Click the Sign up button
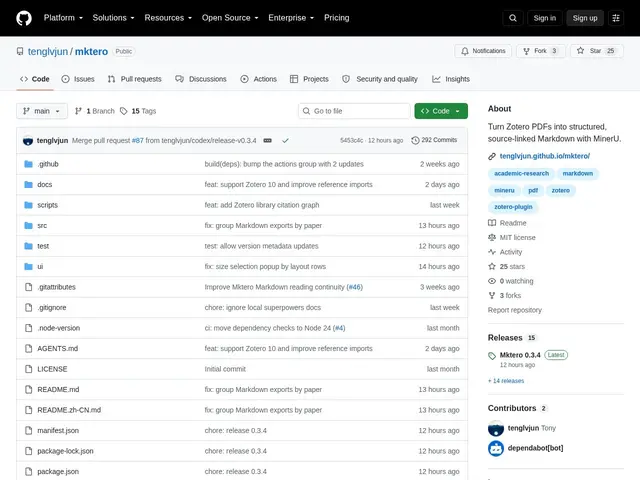Viewport: 640px width, 480px height. click(585, 18)
